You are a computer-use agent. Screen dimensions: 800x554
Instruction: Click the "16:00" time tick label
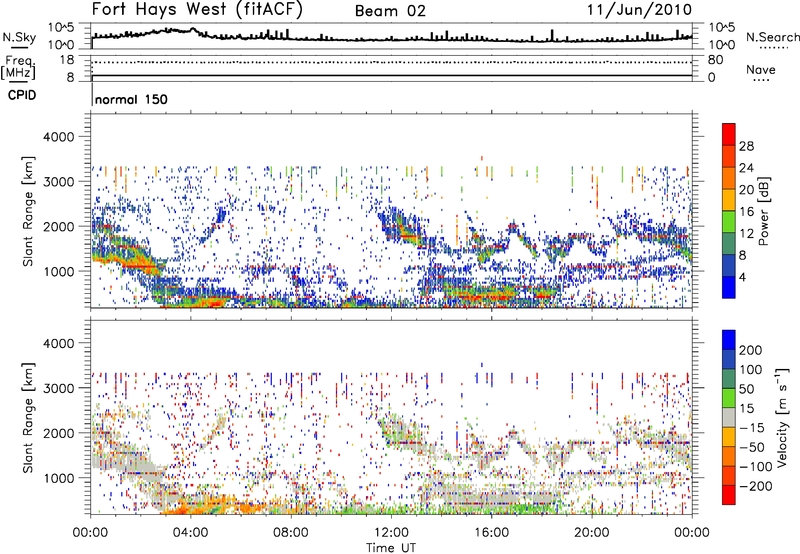click(x=491, y=533)
